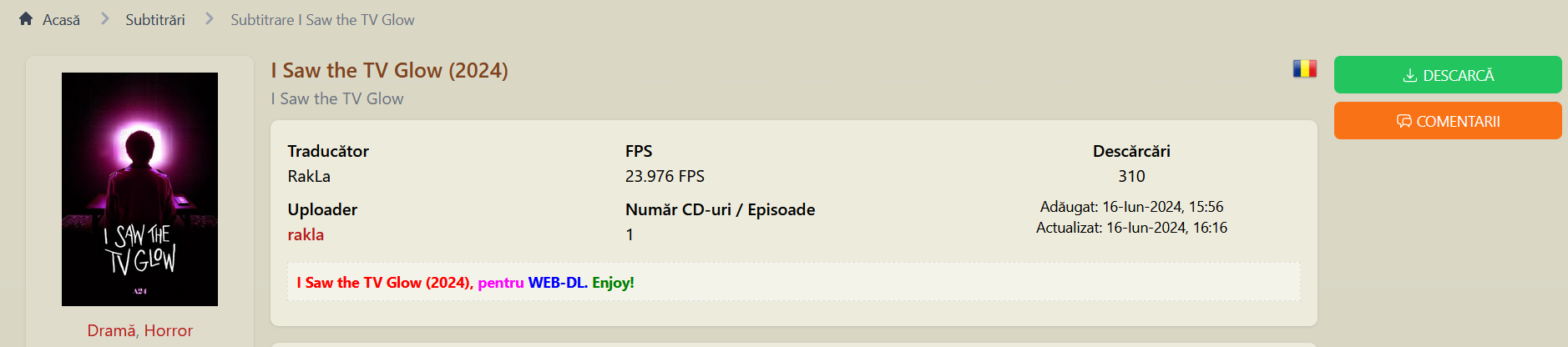Click the colored WEB-DL description note
1568x347 pixels.
[x=465, y=283]
